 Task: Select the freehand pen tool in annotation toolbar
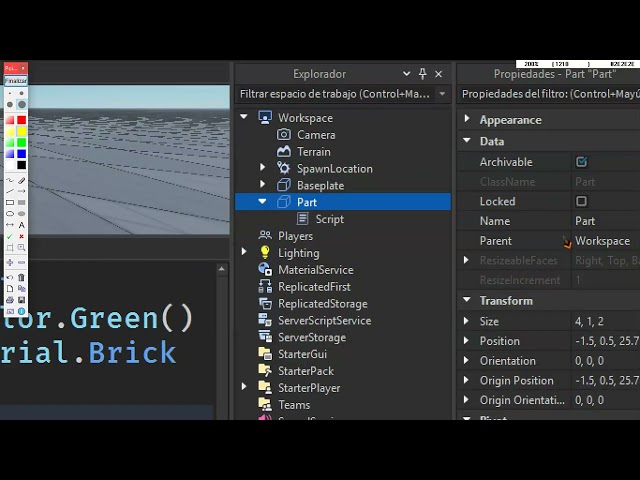[10, 180]
